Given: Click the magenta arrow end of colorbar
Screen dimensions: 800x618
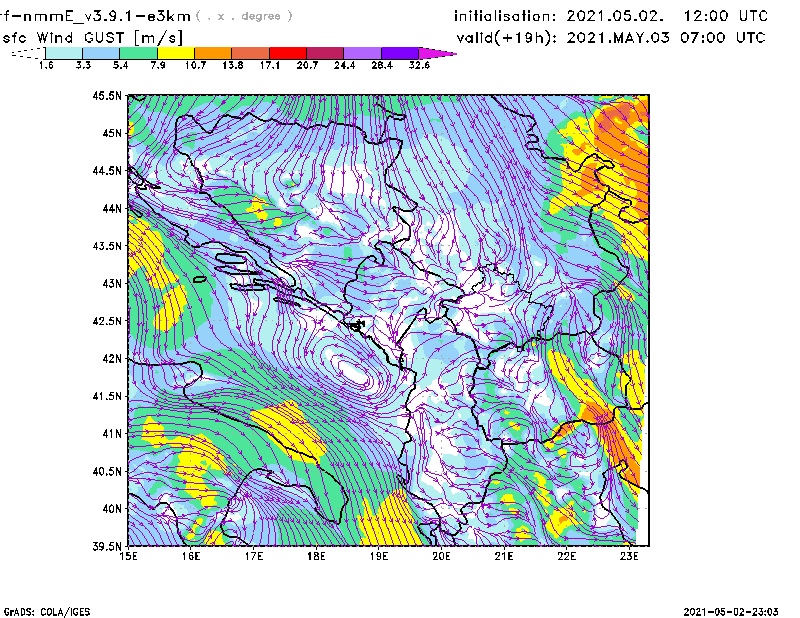Looking at the screenshot, I should pyautogui.click(x=437, y=53).
